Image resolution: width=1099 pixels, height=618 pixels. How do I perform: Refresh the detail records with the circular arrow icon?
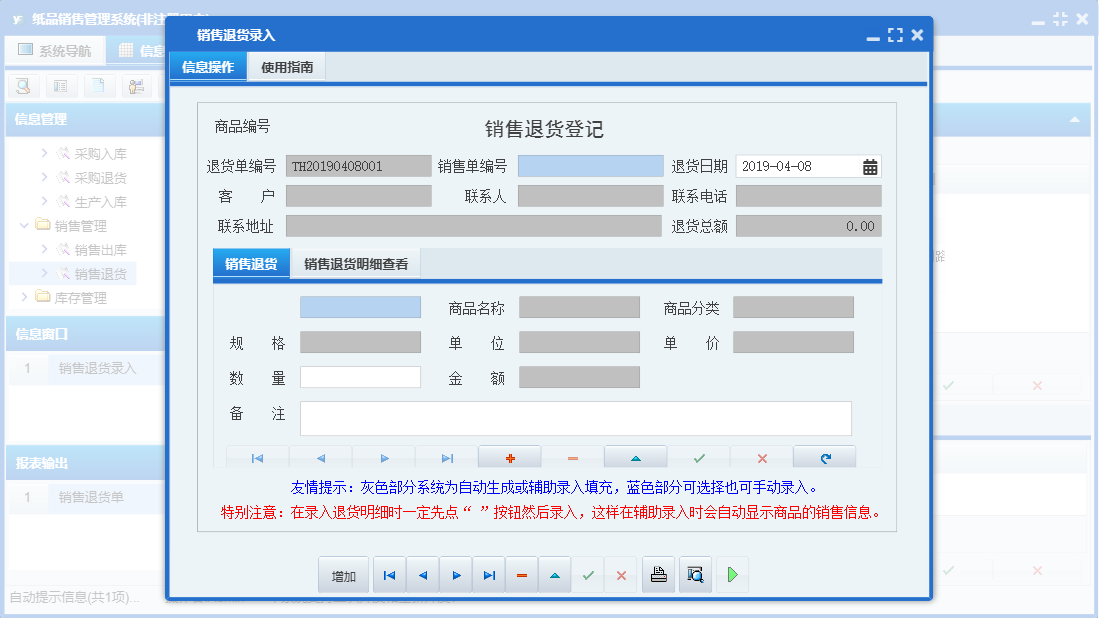824,456
